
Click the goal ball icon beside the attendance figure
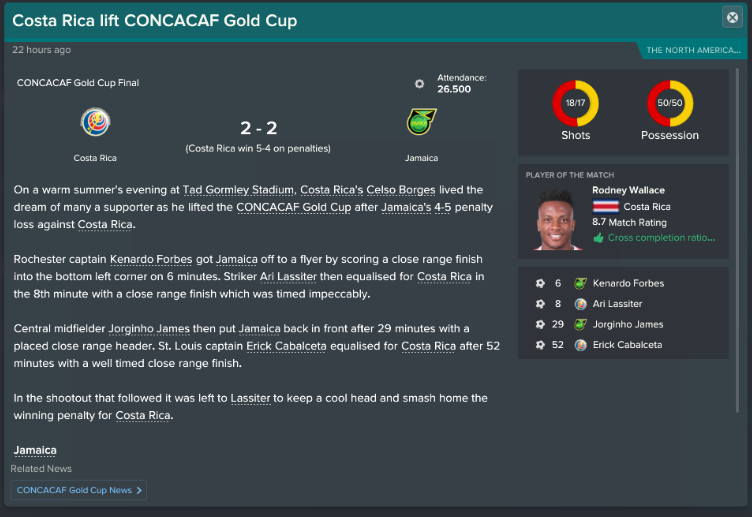coord(419,84)
